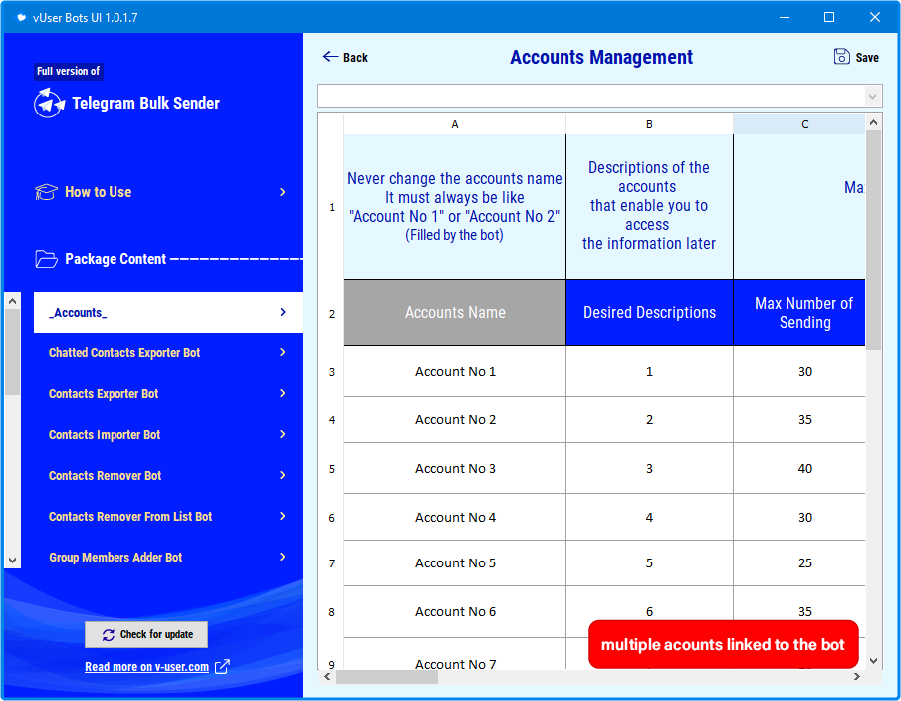Select column C header
This screenshot has width=901, height=701.
coord(799,124)
